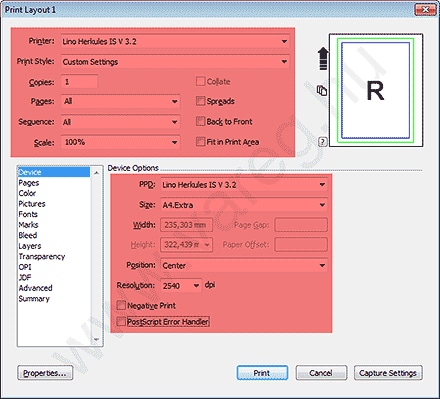Screen dimensions: 440x399
Task: Enable the Collate checkbox
Action: coord(200,81)
